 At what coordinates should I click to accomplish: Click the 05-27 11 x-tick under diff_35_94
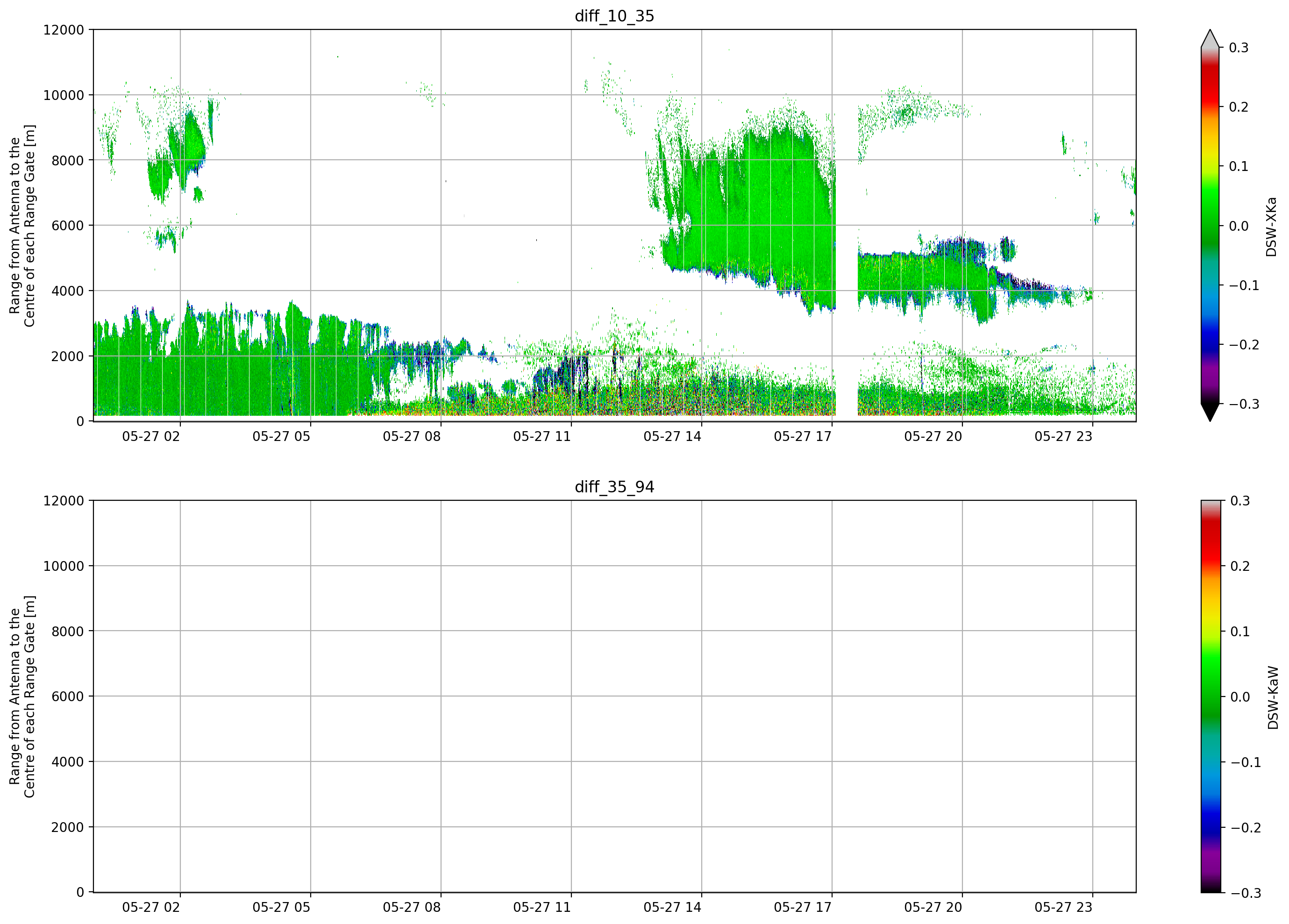542,908
